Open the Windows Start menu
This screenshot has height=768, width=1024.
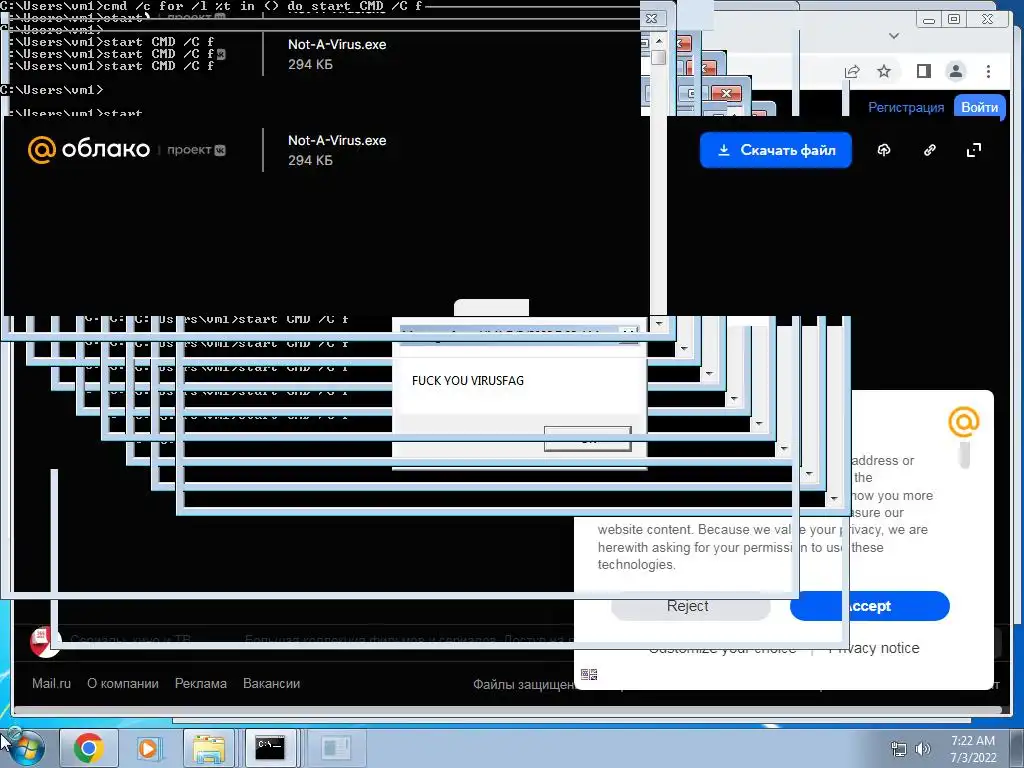26,748
